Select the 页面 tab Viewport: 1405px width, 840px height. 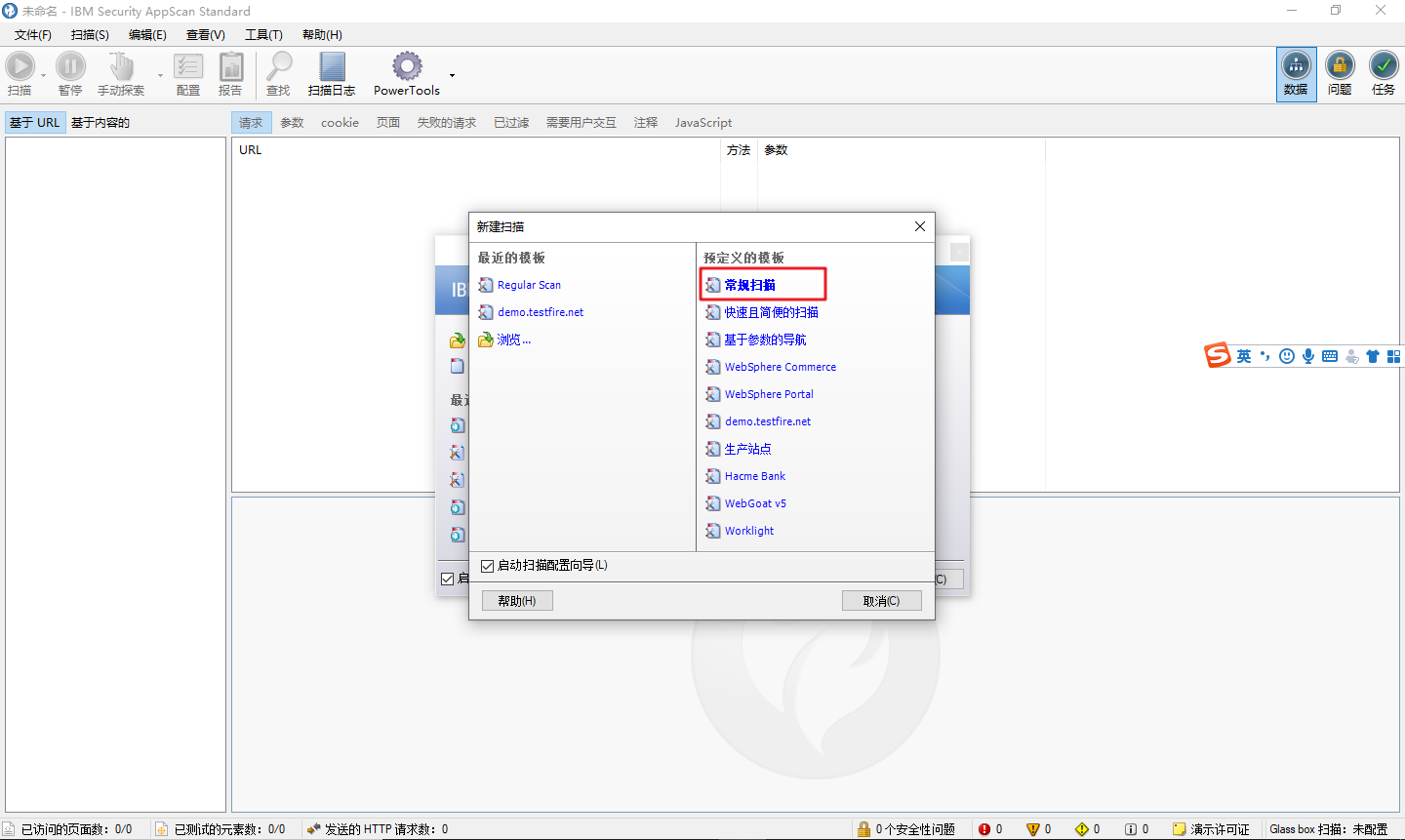click(x=388, y=123)
